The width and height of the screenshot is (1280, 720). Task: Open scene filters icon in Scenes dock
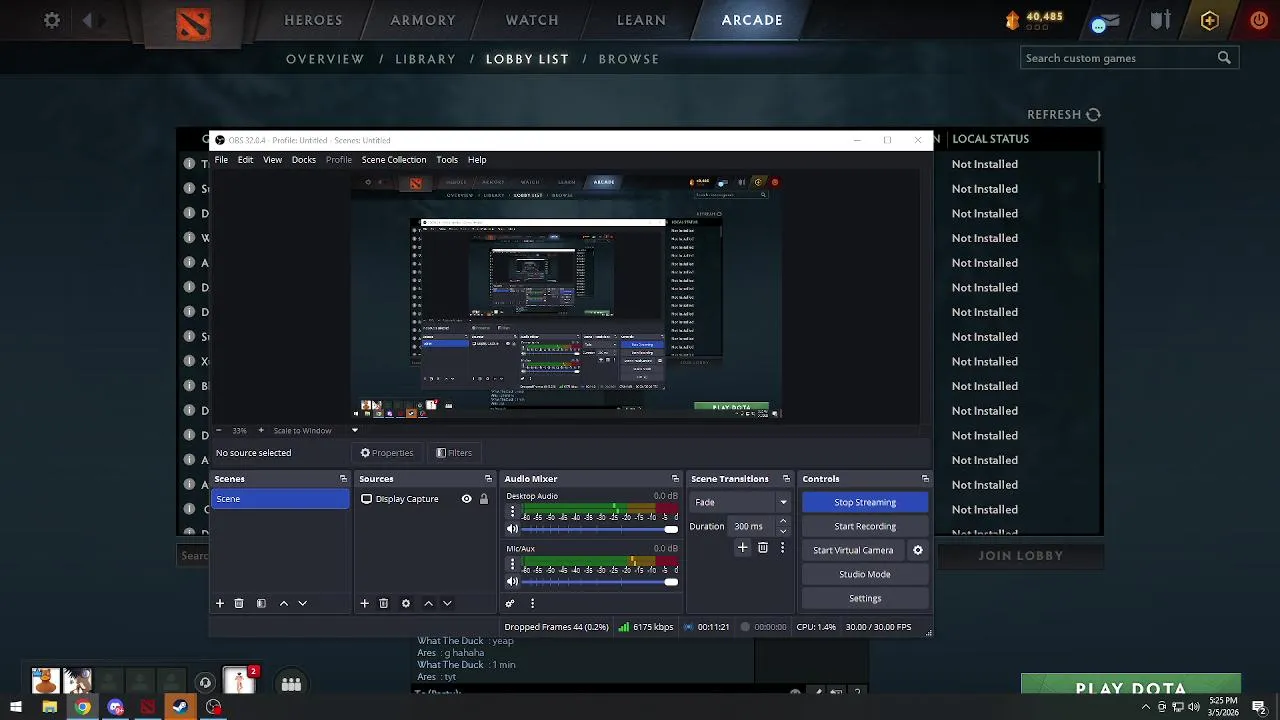261,603
